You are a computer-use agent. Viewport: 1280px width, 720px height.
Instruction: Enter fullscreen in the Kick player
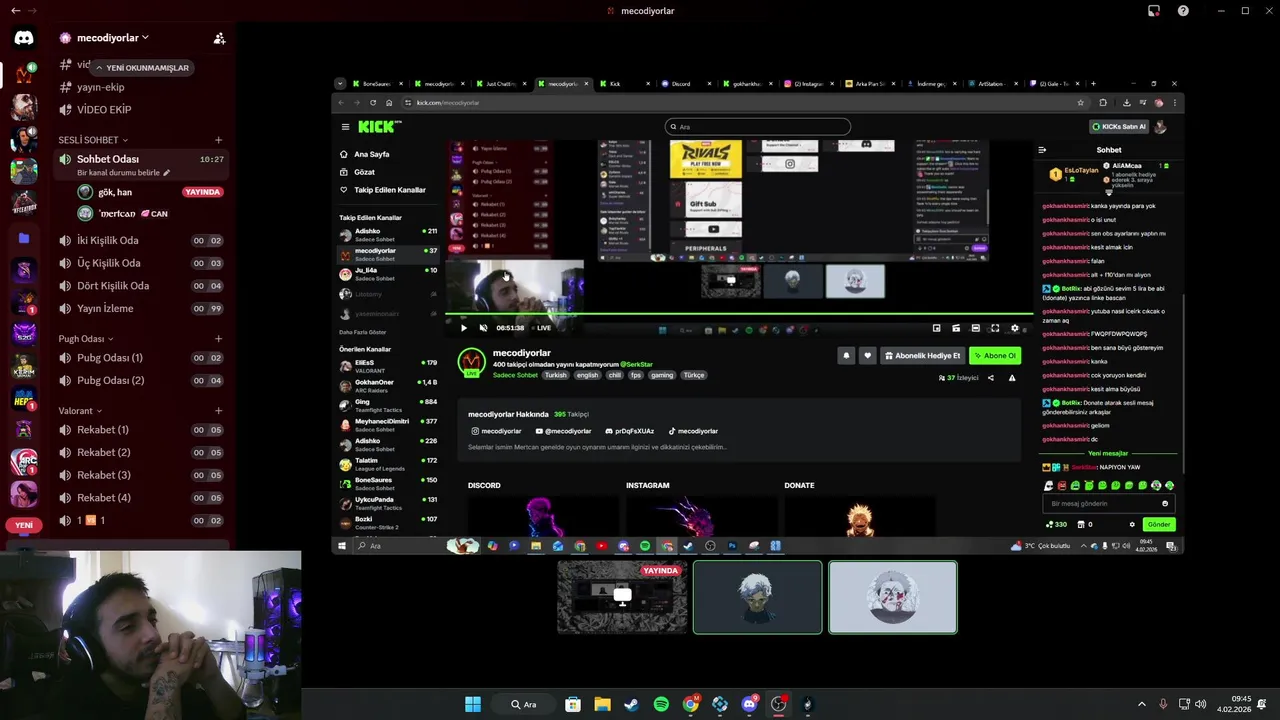(x=995, y=328)
